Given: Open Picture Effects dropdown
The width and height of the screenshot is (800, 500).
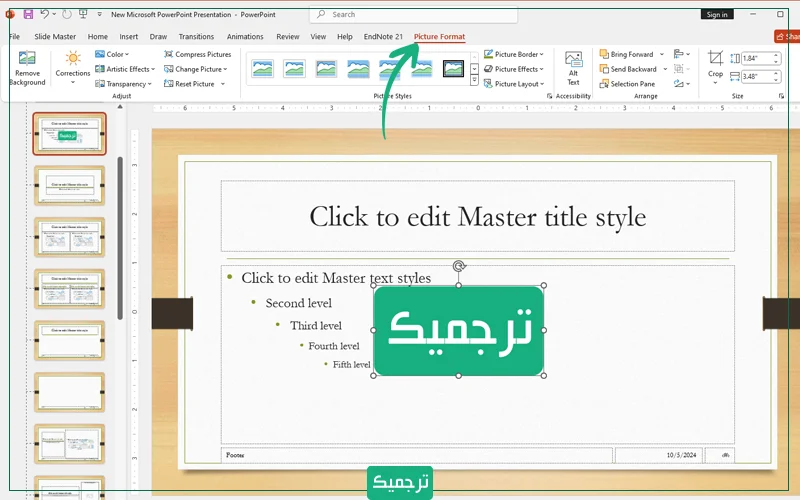Looking at the screenshot, I should 514,69.
